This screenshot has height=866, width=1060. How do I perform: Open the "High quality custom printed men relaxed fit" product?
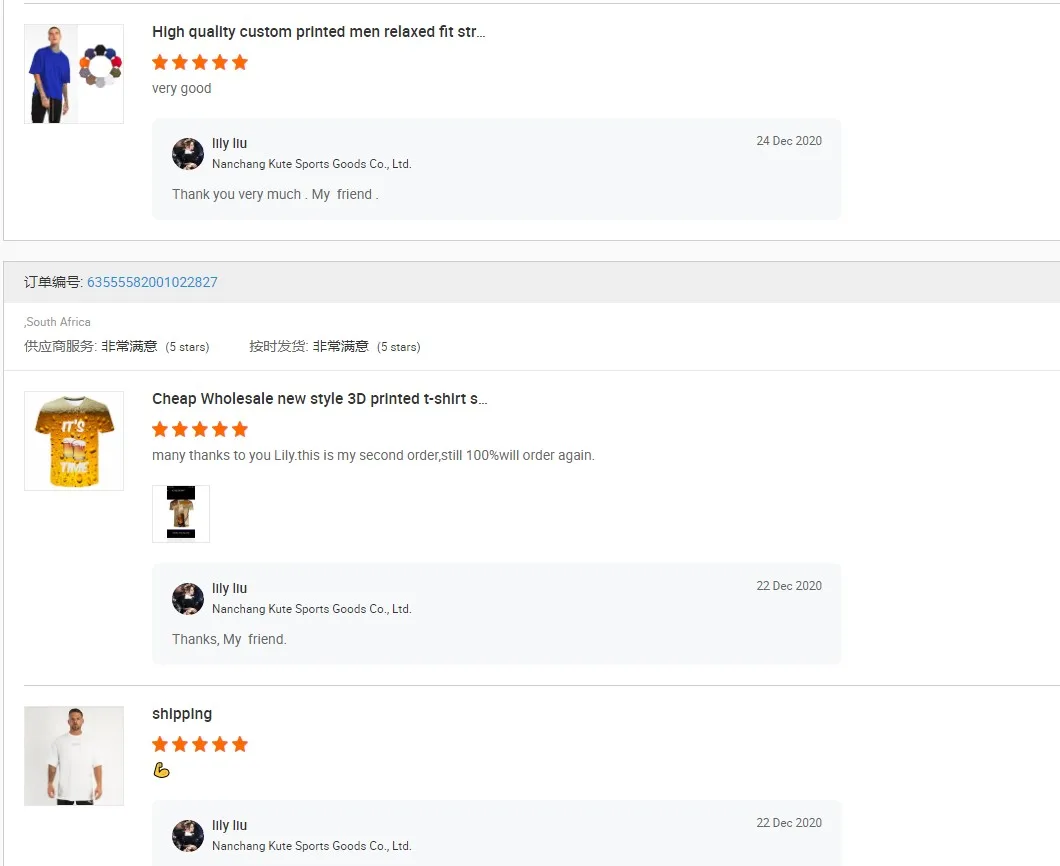318,32
